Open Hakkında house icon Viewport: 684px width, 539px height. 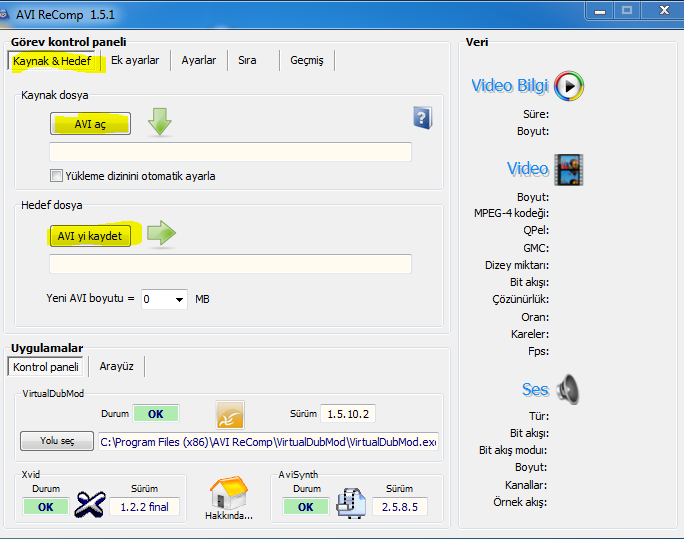(x=228, y=493)
